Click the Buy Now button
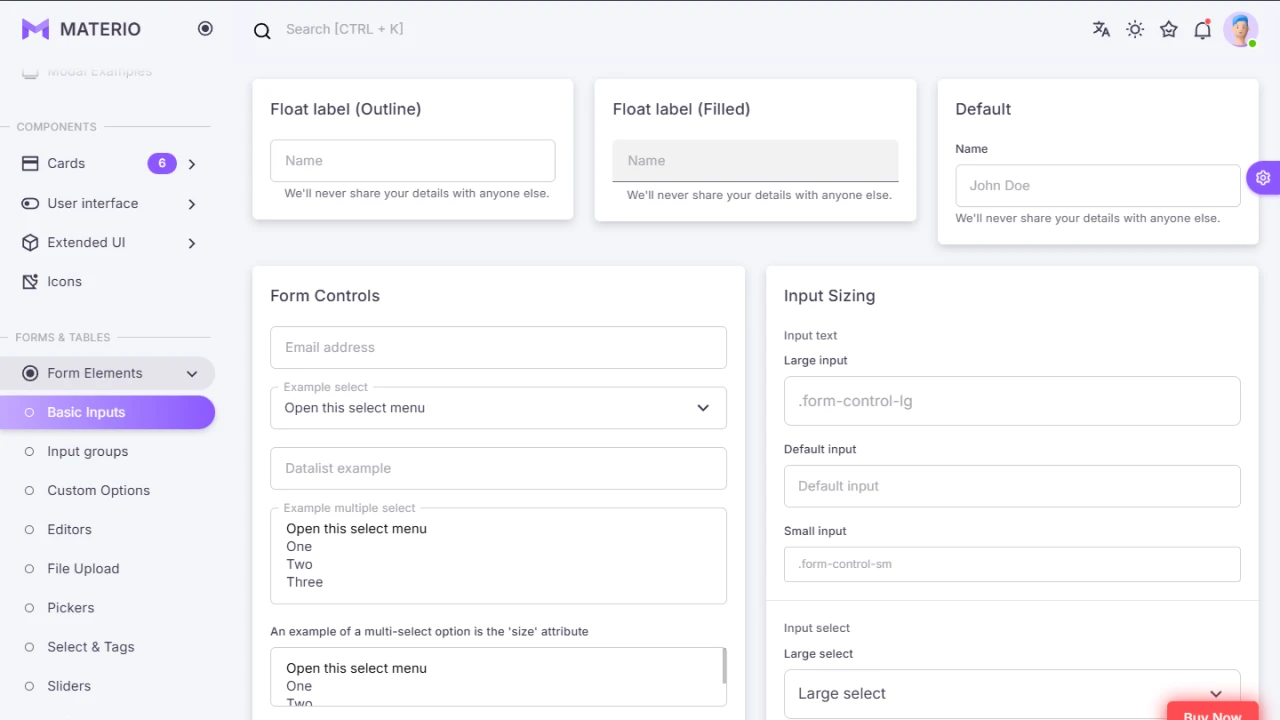This screenshot has height=720, width=1280. [1212, 714]
